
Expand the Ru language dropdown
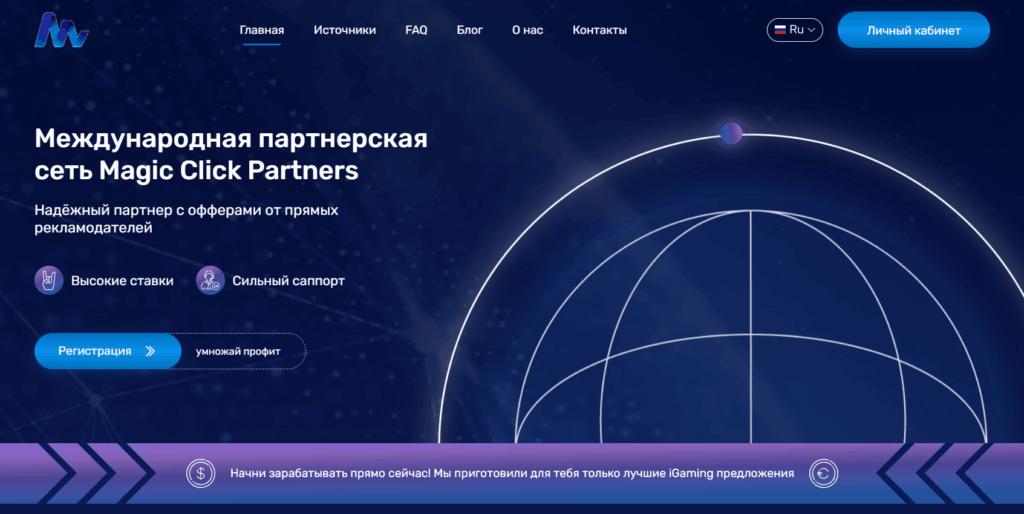(795, 30)
